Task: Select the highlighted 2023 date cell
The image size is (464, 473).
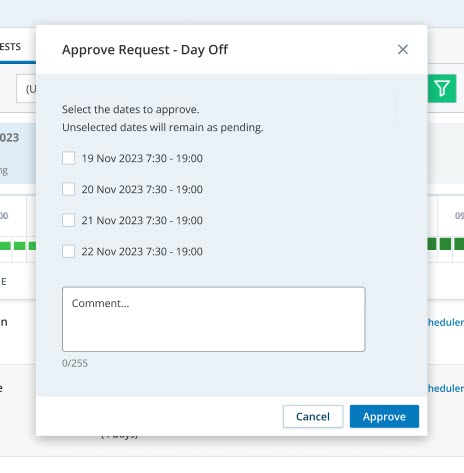Action: tap(18, 153)
